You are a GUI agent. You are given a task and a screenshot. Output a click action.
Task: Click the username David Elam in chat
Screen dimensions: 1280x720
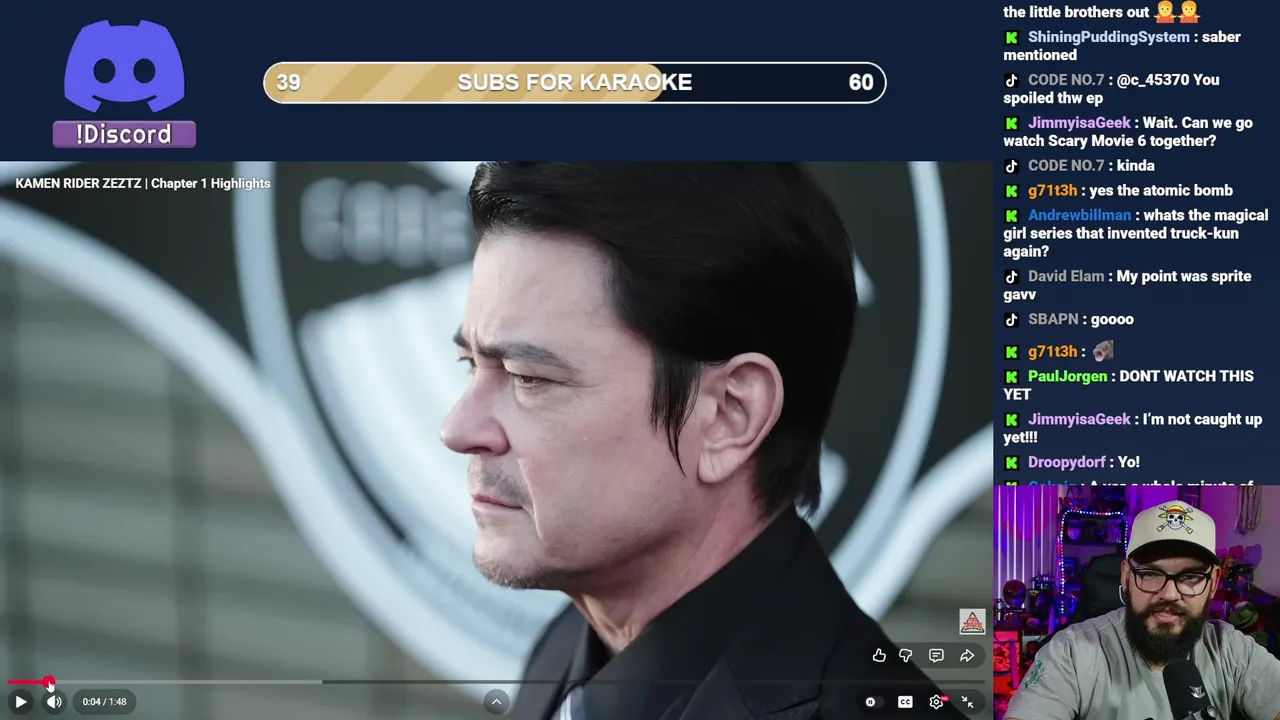[1066, 276]
